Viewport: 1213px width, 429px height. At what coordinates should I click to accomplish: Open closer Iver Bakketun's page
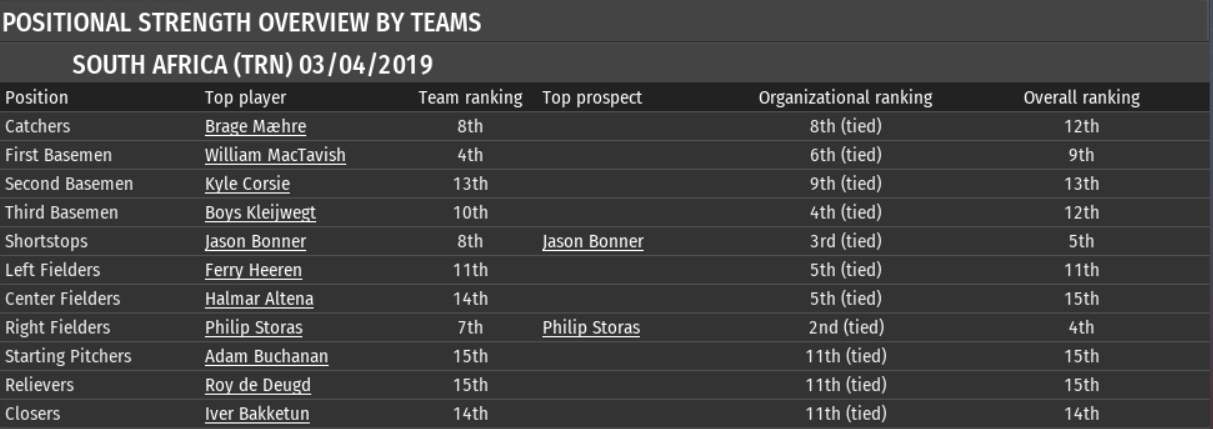256,413
